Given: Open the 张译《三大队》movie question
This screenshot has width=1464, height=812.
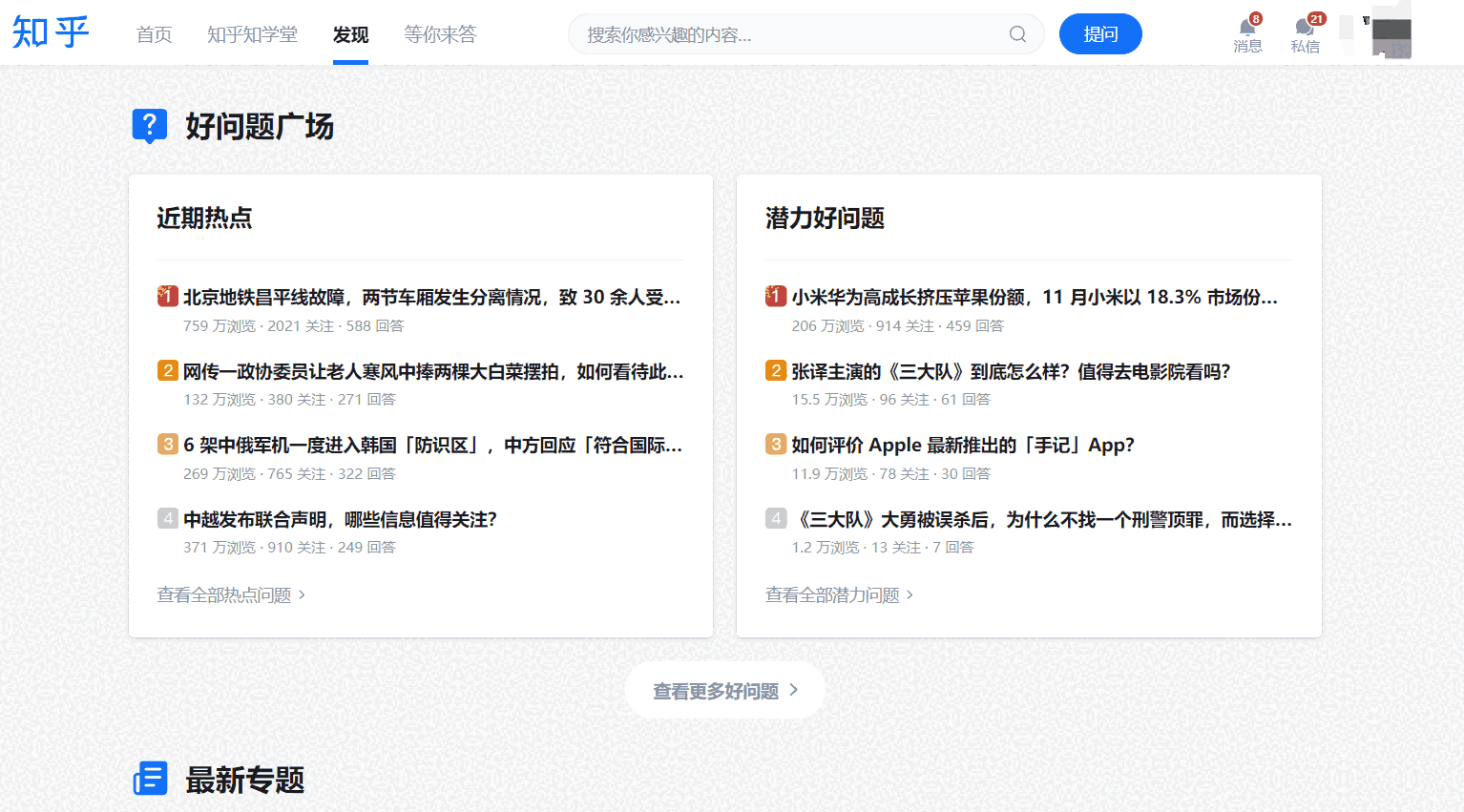Looking at the screenshot, I should coord(1008,370).
